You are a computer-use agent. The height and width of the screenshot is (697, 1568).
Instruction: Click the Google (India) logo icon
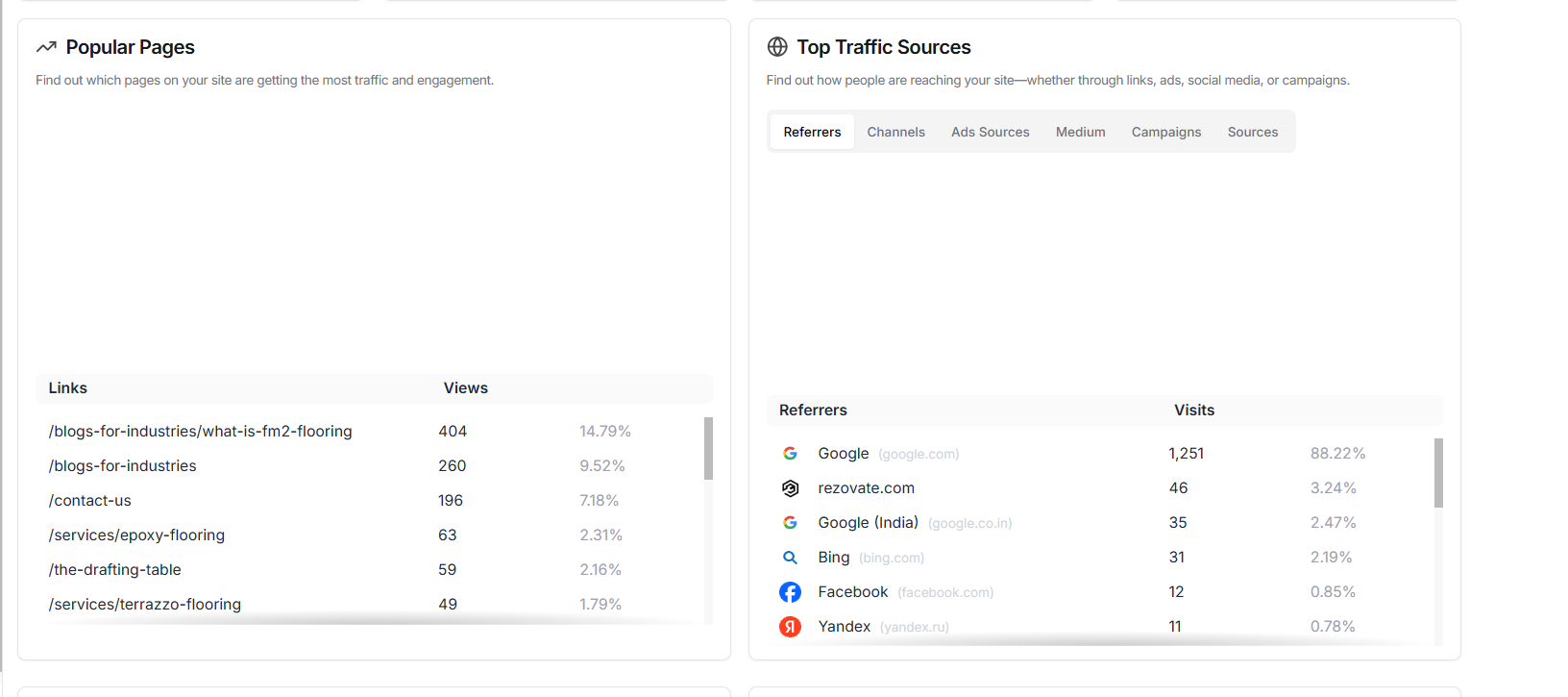(790, 523)
